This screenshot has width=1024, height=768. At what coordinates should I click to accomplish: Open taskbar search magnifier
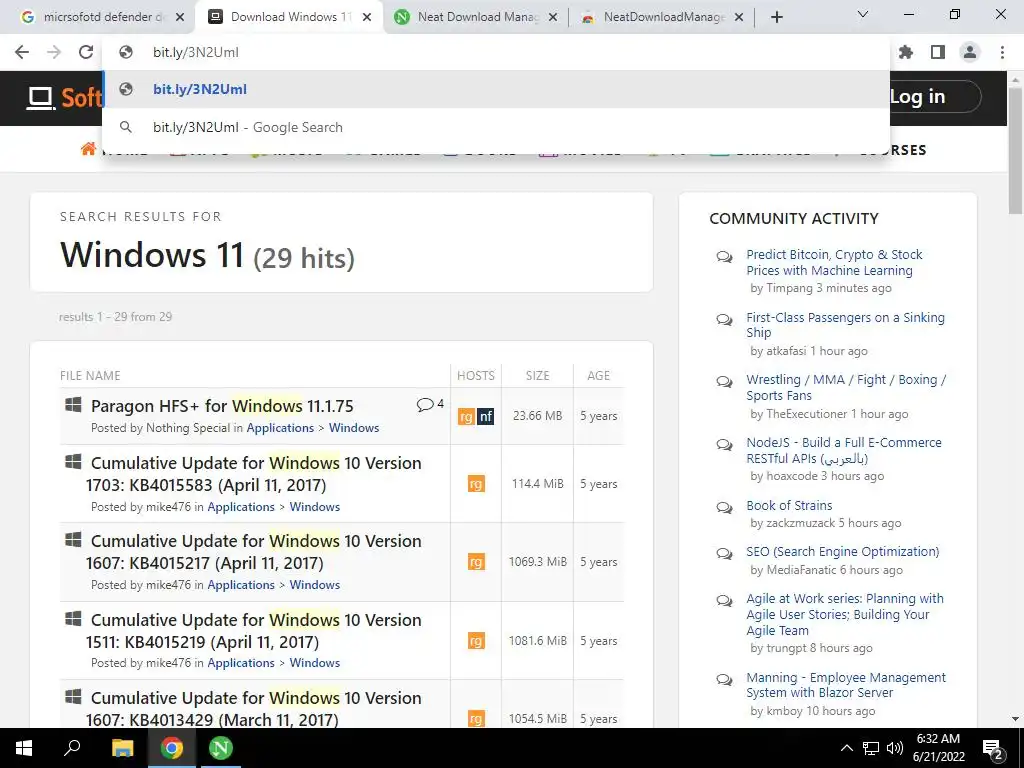pos(72,748)
